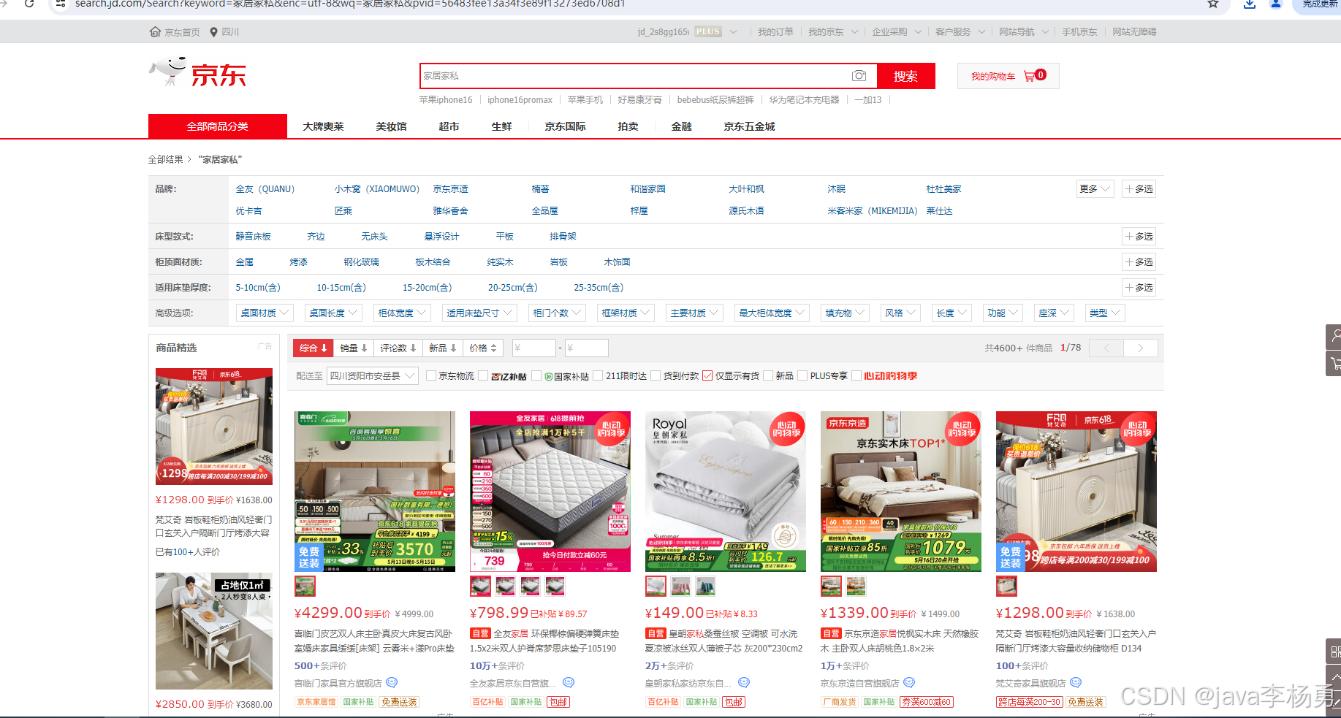
Task: Open the browser profile avatar icon
Action: 1276,4
